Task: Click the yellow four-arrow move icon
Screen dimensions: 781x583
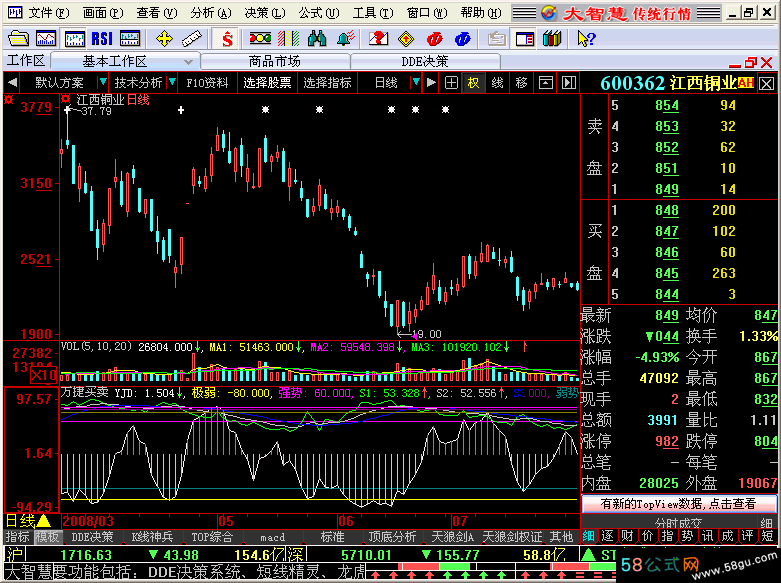Action: coord(164,38)
